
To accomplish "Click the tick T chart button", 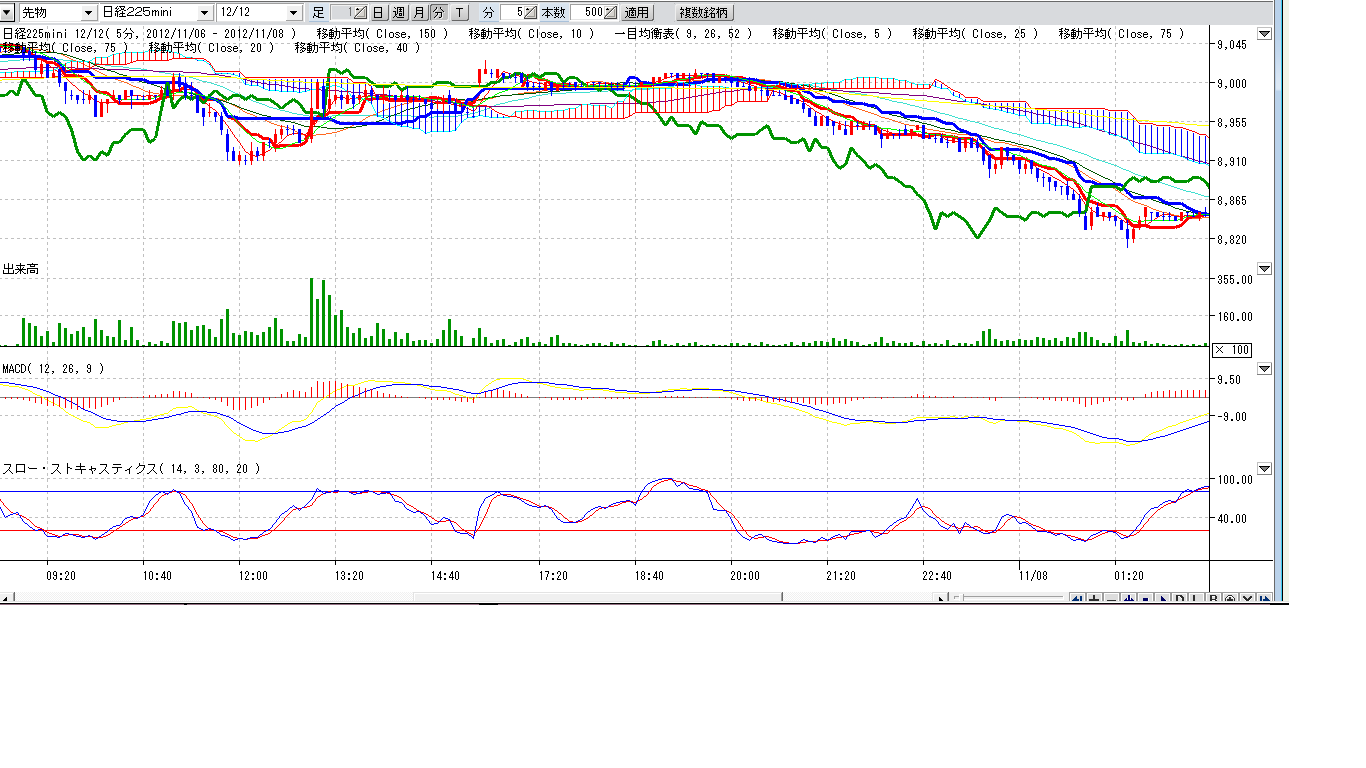I will pos(458,13).
